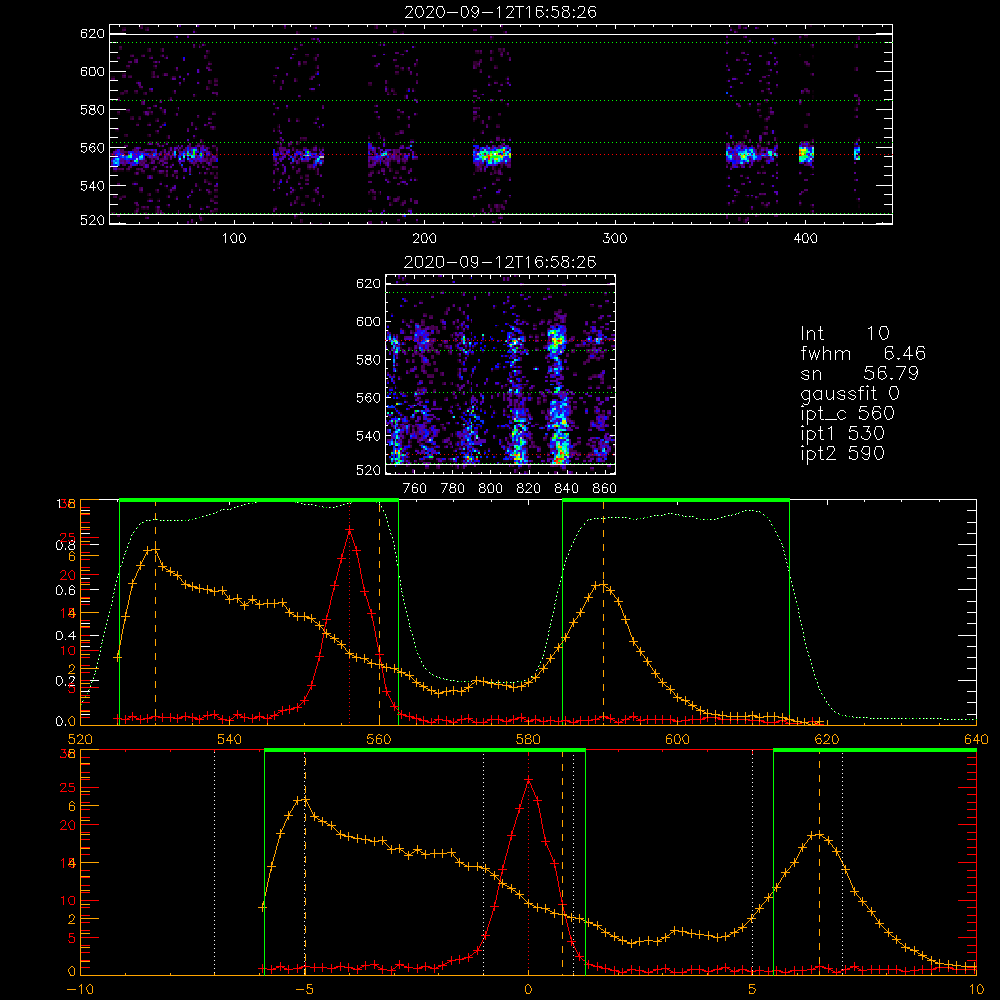Click the white '0.6' y-axis label

65,591
